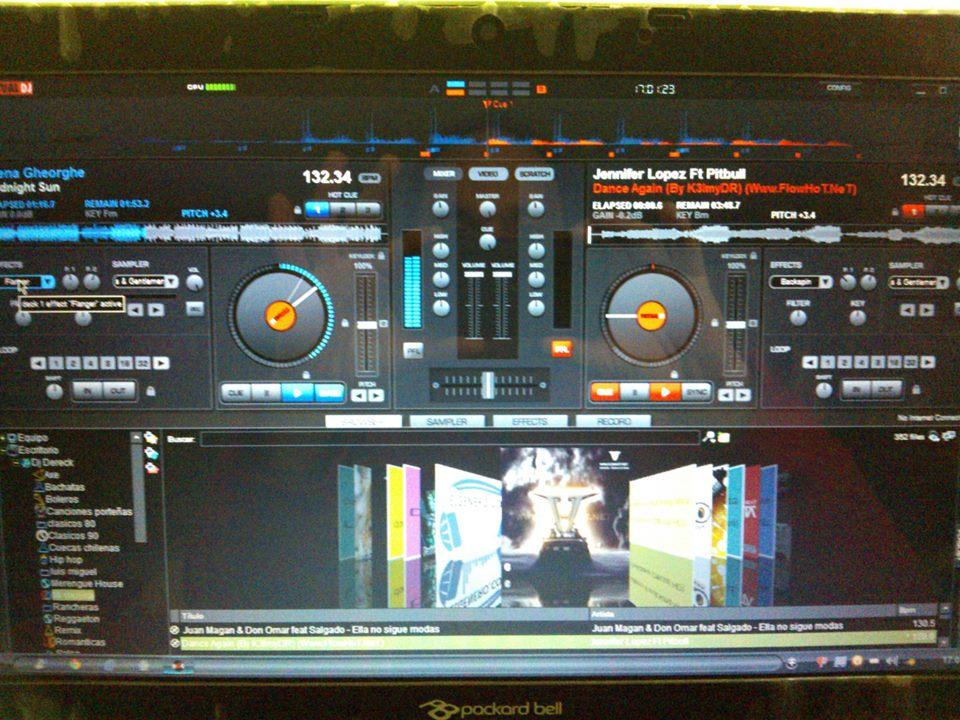Click left sampler REC button
Image resolution: width=960 pixels, height=720 pixels.
tap(195, 308)
